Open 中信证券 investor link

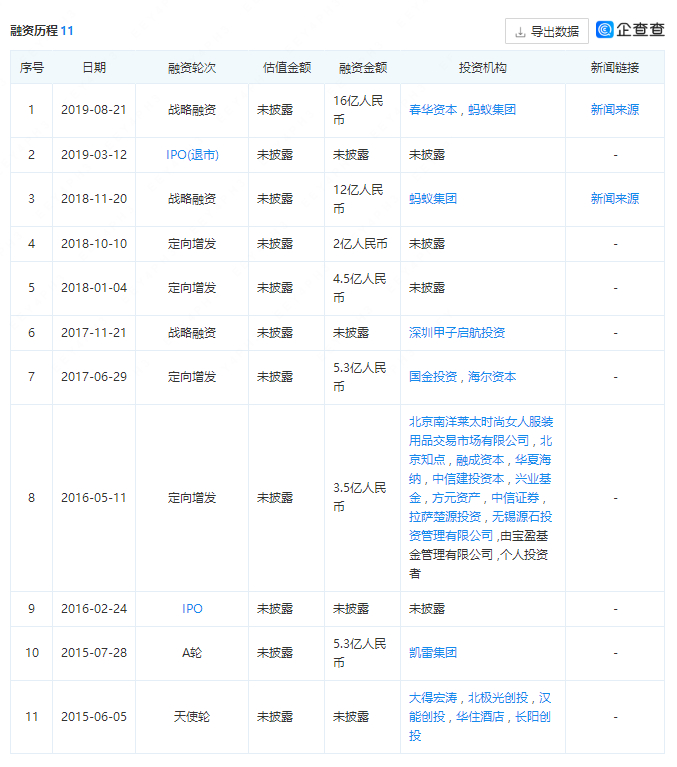[515, 498]
